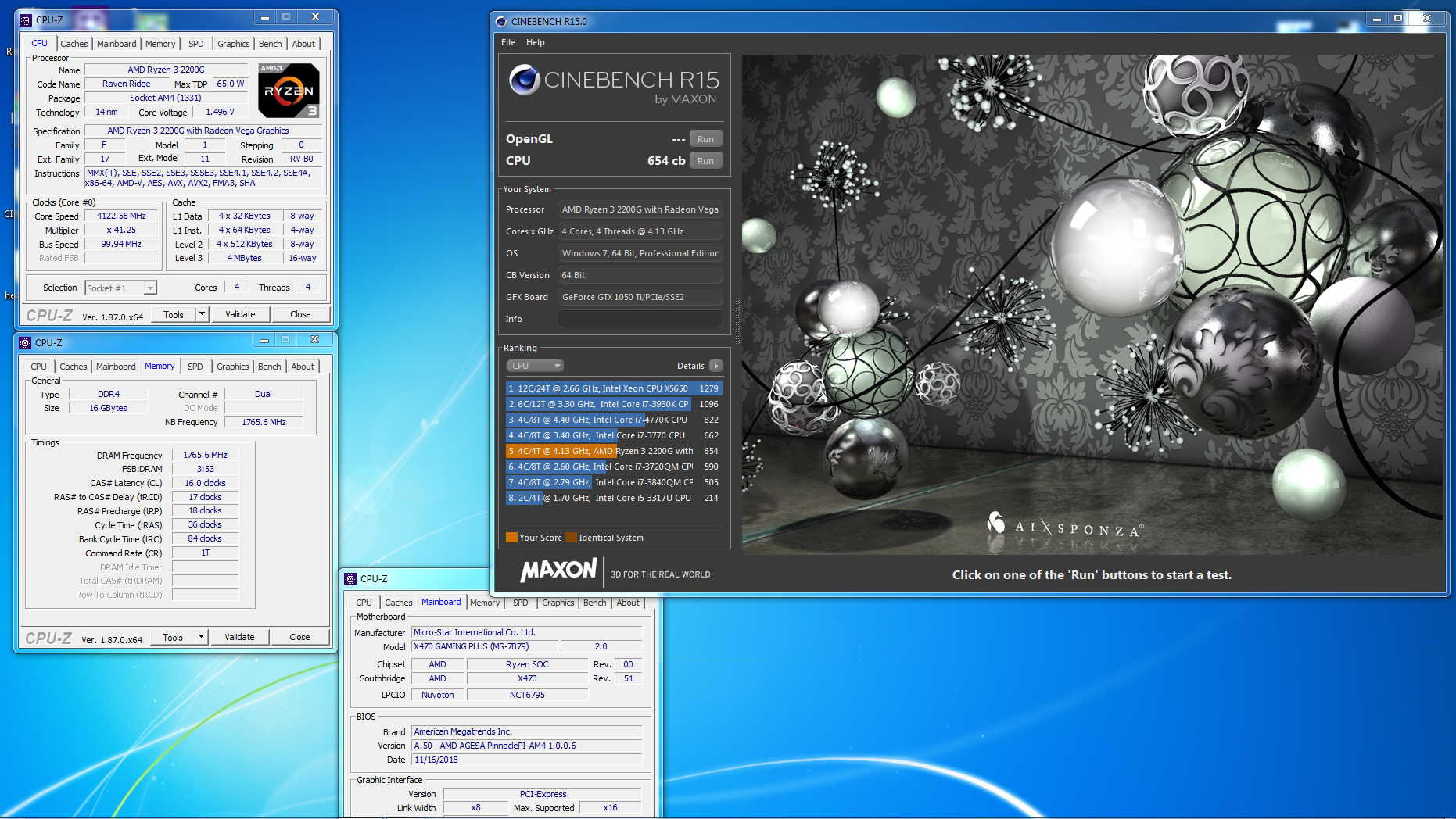The width and height of the screenshot is (1456, 819).
Task: Click the Tools button in the CPU-Z Memory window
Action: (173, 637)
